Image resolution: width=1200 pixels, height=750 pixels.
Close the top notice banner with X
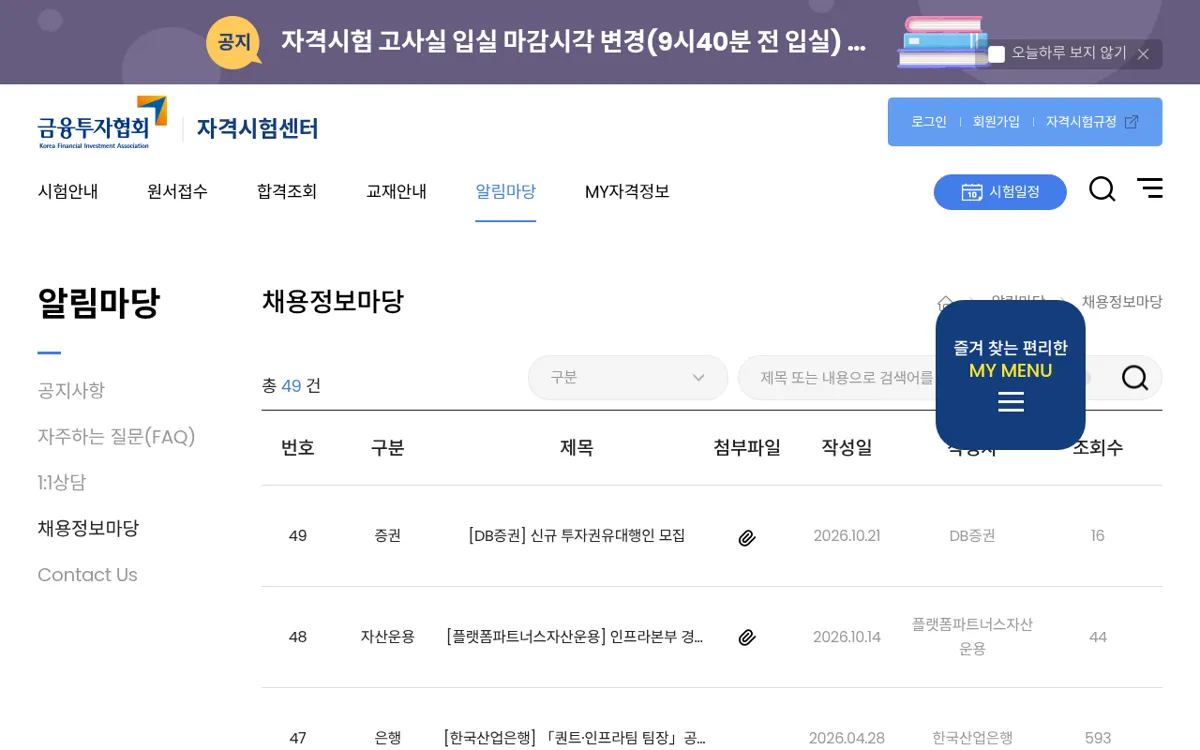click(1143, 54)
